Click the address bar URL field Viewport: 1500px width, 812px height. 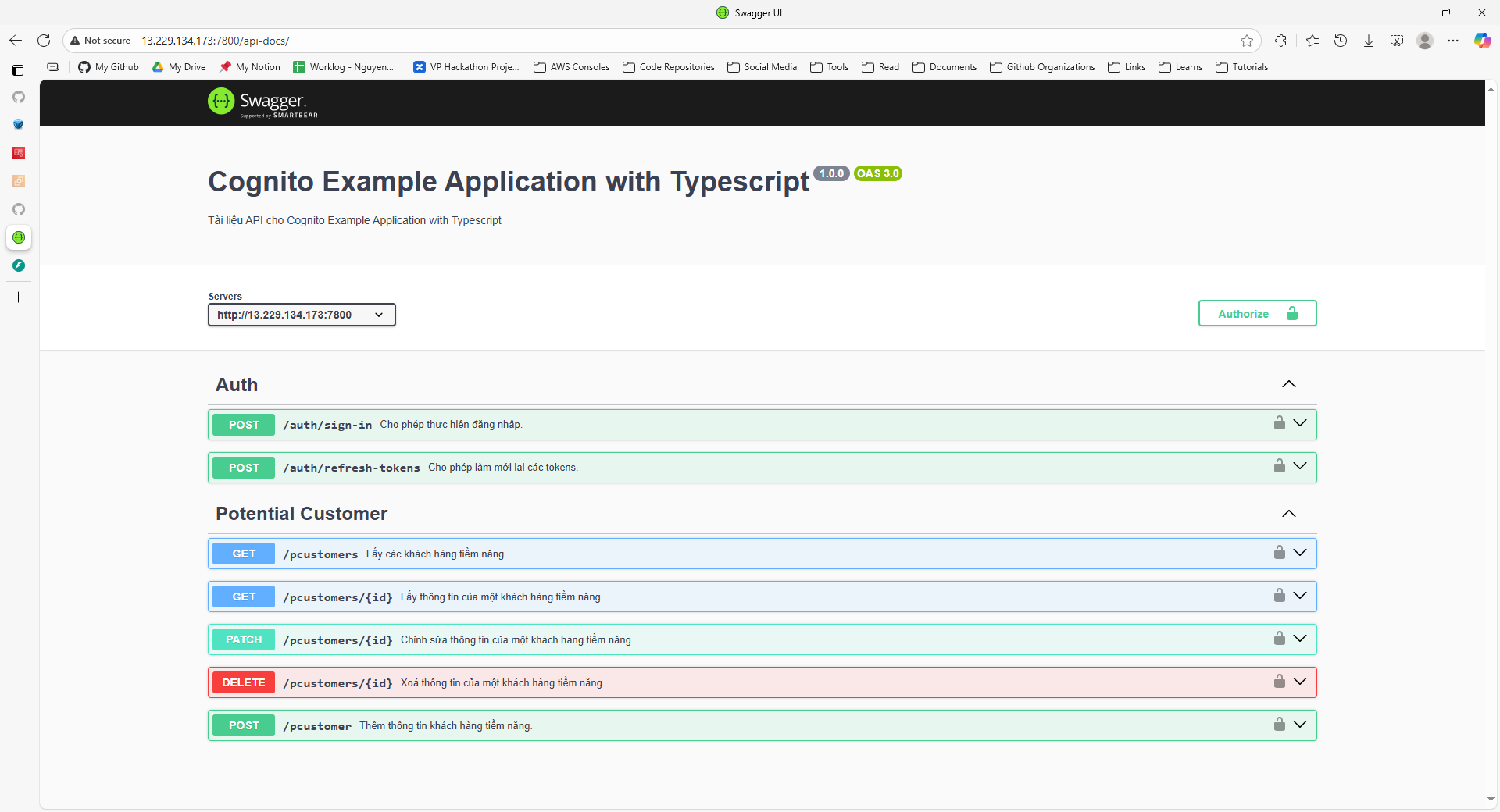(x=625, y=41)
